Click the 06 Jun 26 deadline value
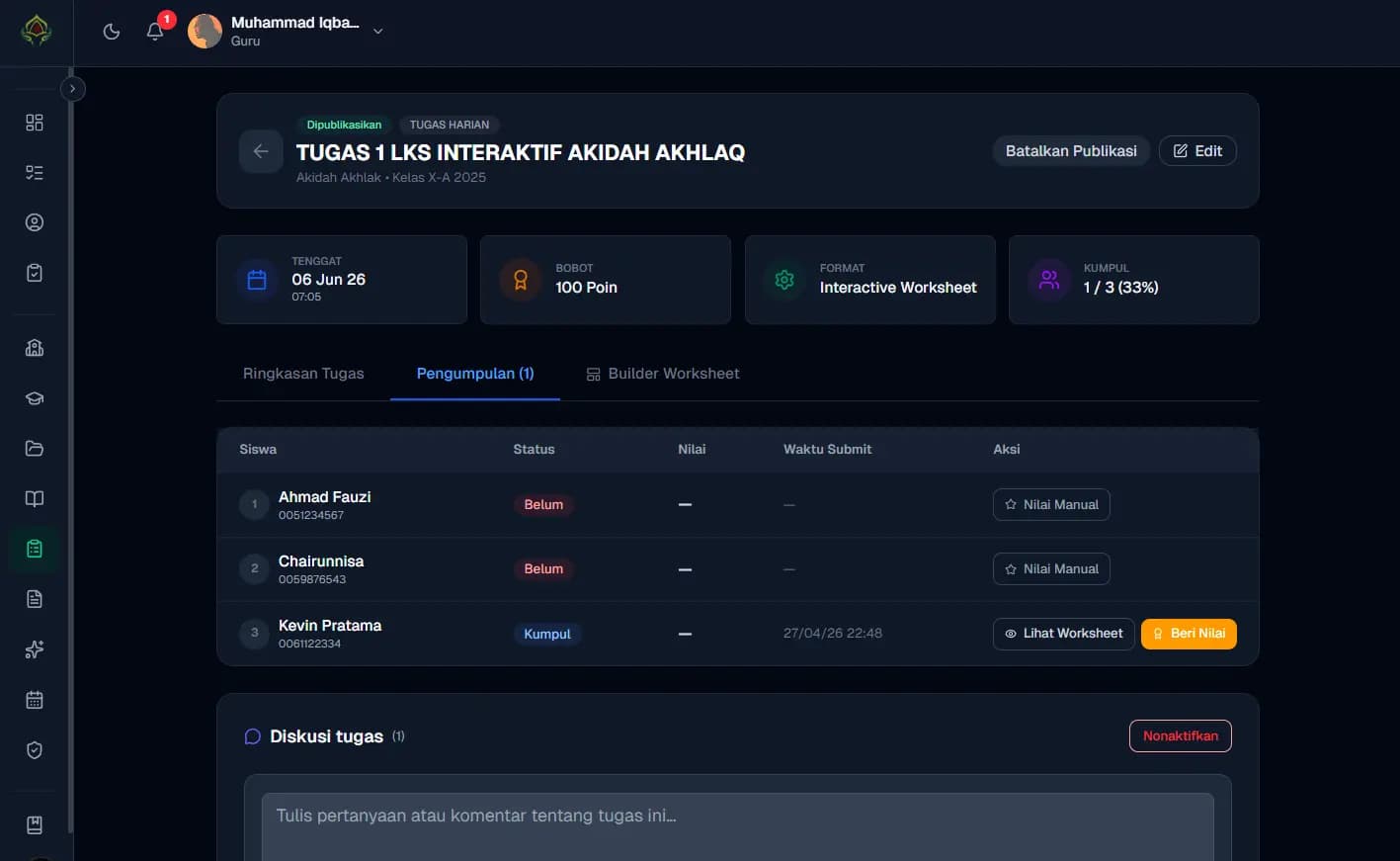The width and height of the screenshot is (1400, 861). [x=328, y=280]
